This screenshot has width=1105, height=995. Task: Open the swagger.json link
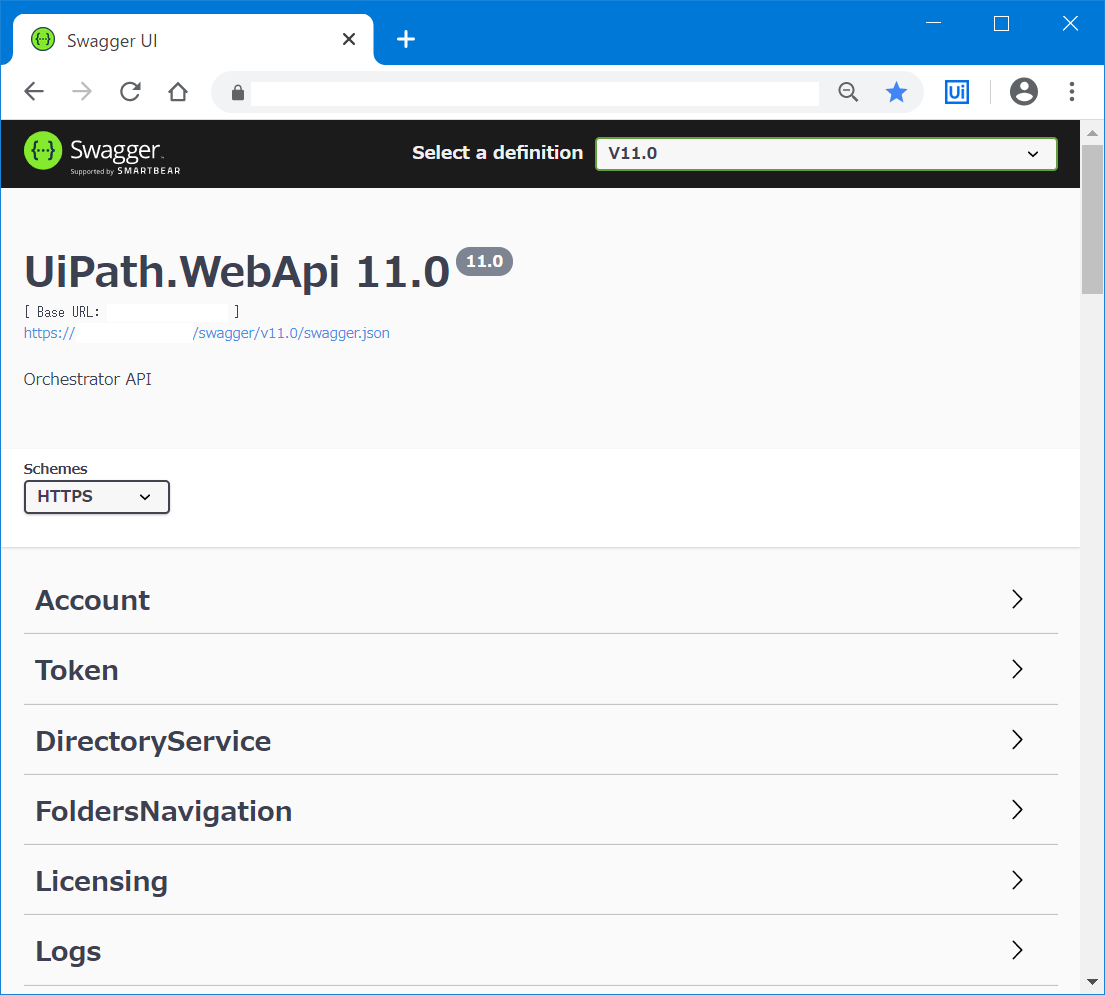coord(206,333)
